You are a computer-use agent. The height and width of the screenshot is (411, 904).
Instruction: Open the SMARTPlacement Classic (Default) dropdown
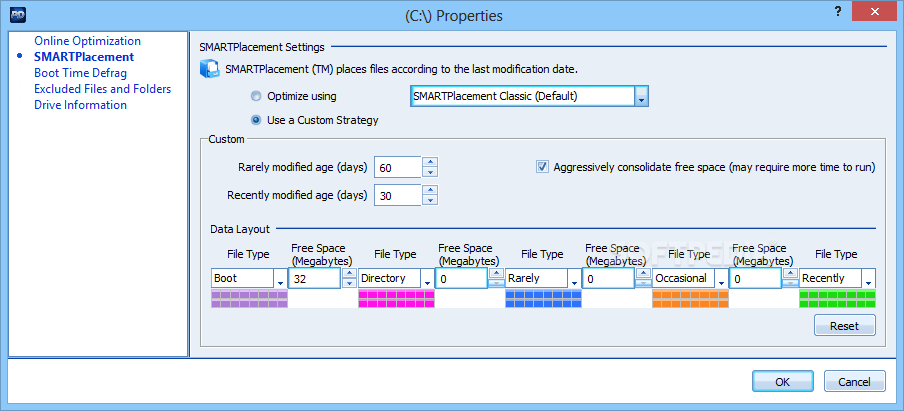point(641,96)
